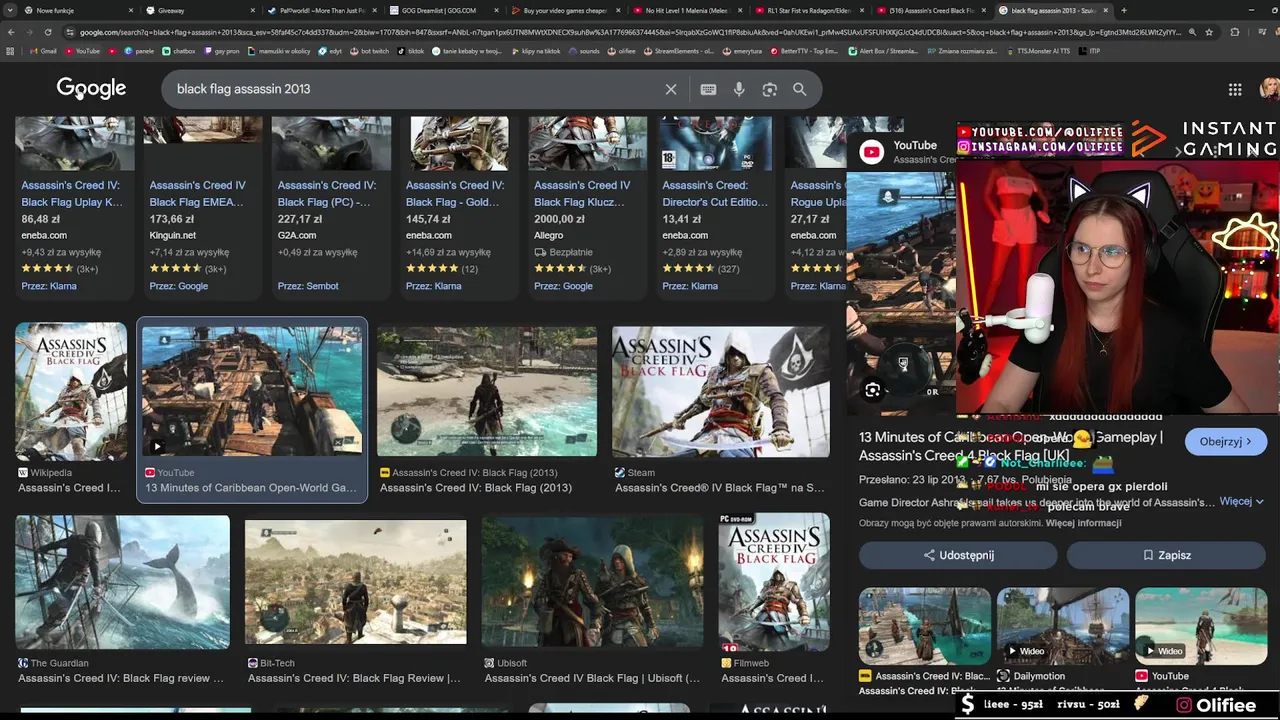Open the tiktok bookmark

click(x=410, y=51)
